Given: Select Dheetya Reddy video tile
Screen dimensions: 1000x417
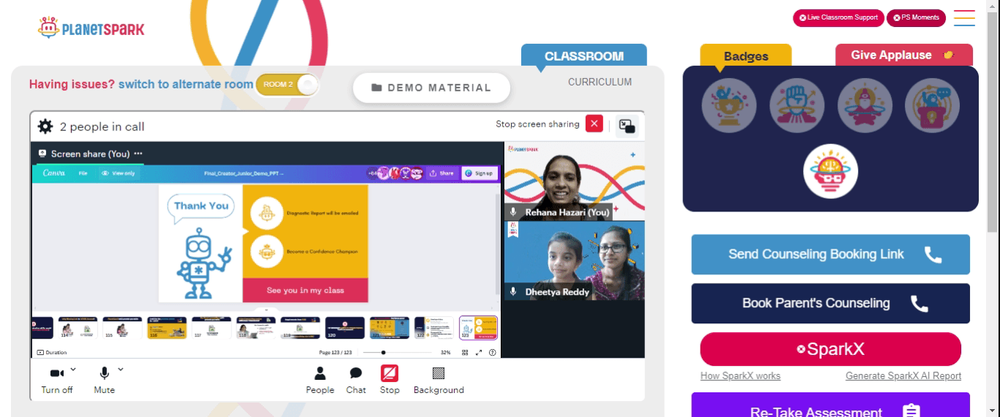Looking at the screenshot, I should click(x=574, y=261).
